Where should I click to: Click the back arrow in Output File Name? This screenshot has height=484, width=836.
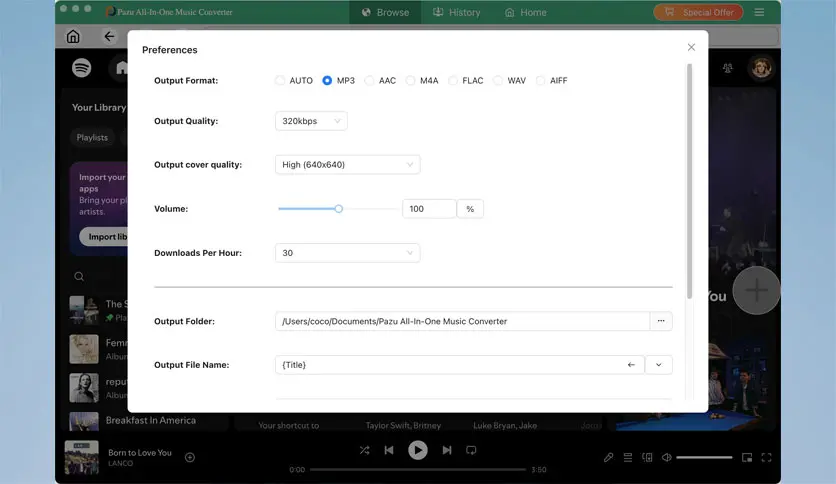(x=631, y=365)
